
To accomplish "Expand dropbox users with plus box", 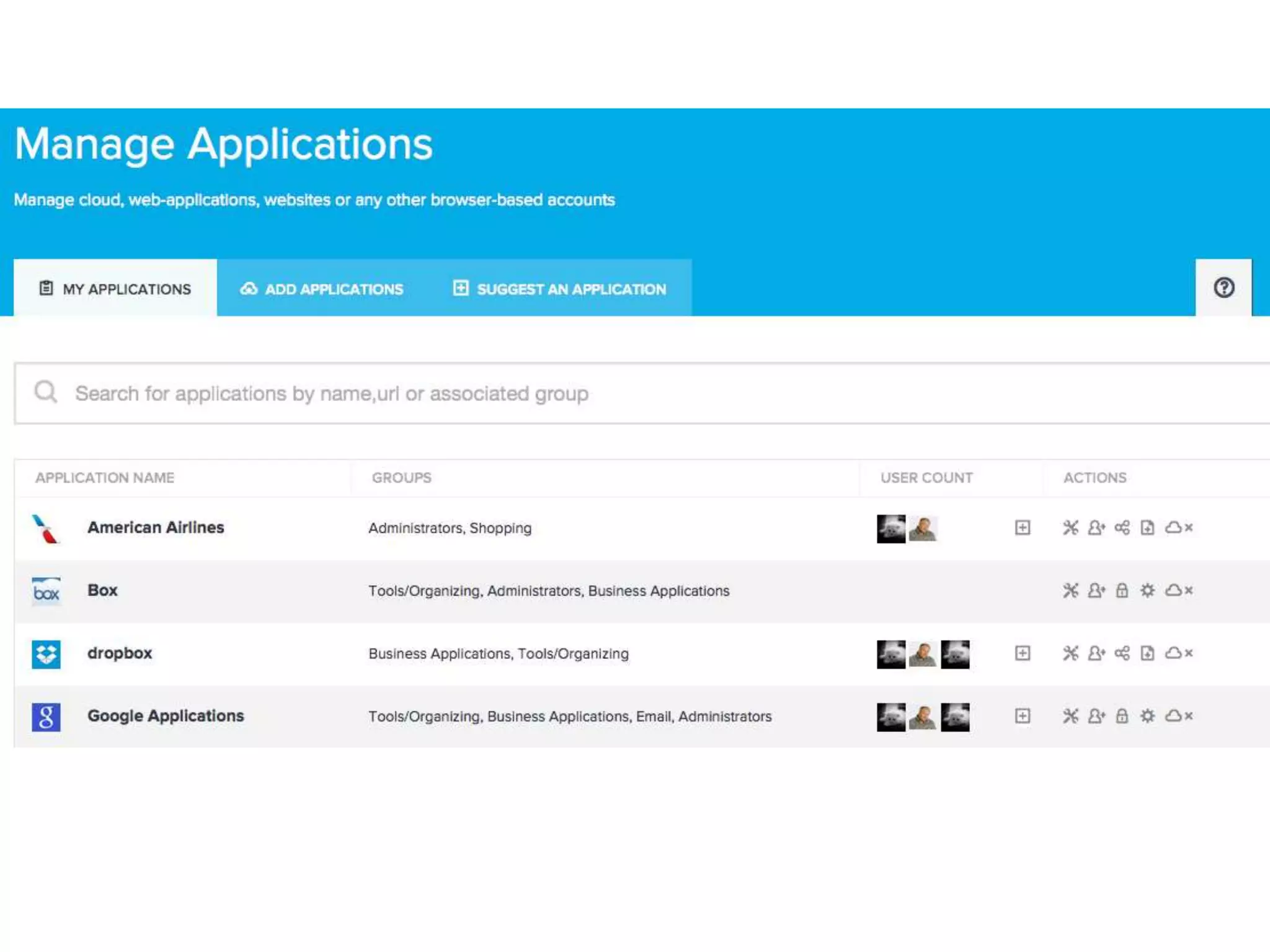I will click(1022, 653).
